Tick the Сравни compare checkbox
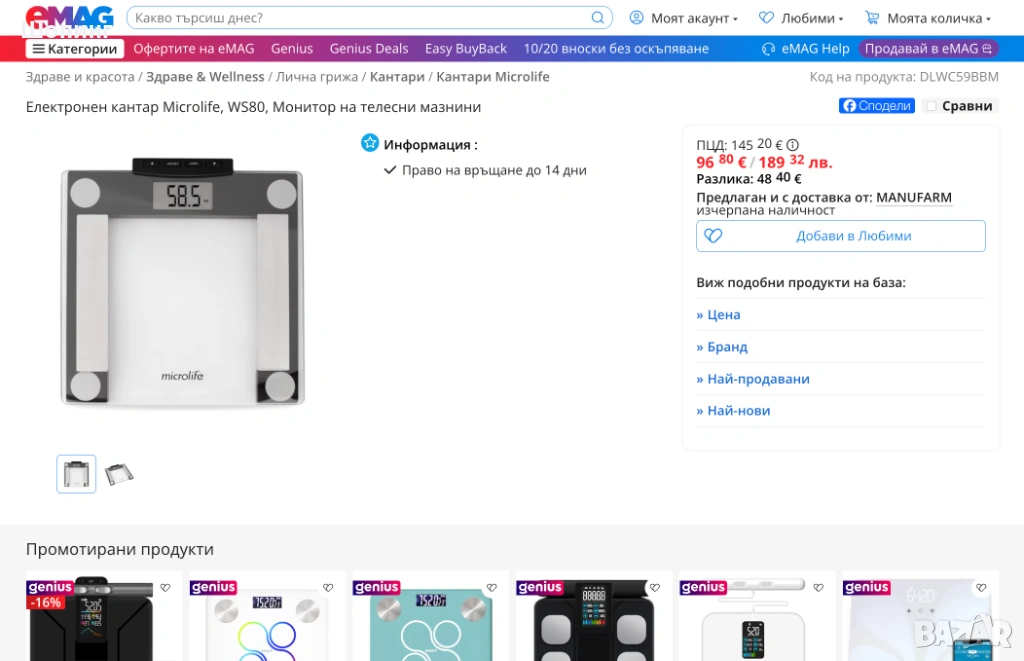 point(931,106)
